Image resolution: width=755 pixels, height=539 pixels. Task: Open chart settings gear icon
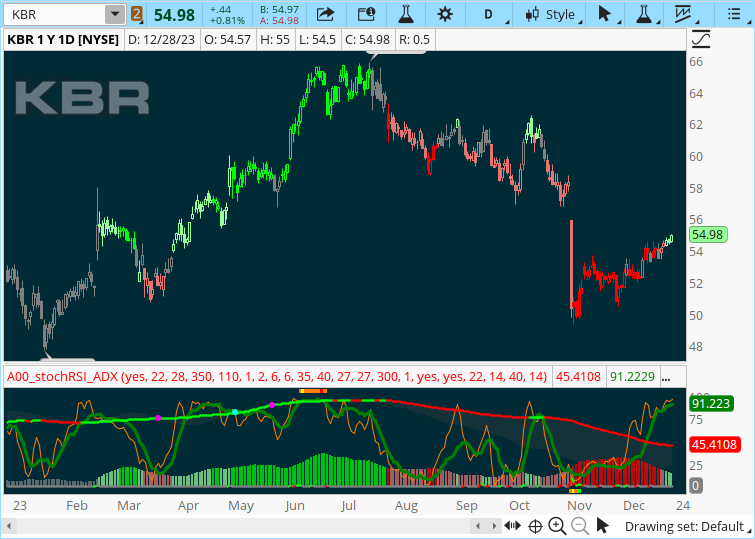(445, 14)
